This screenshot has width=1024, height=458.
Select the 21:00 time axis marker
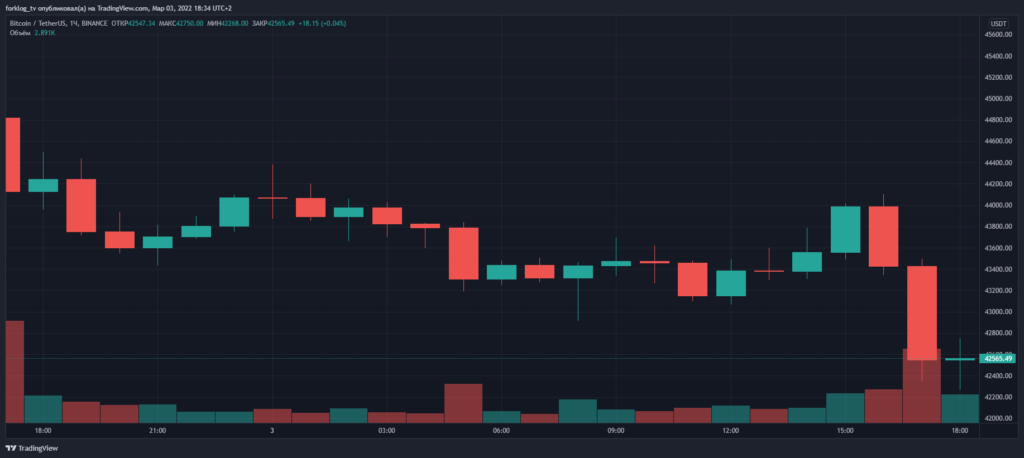click(x=157, y=431)
